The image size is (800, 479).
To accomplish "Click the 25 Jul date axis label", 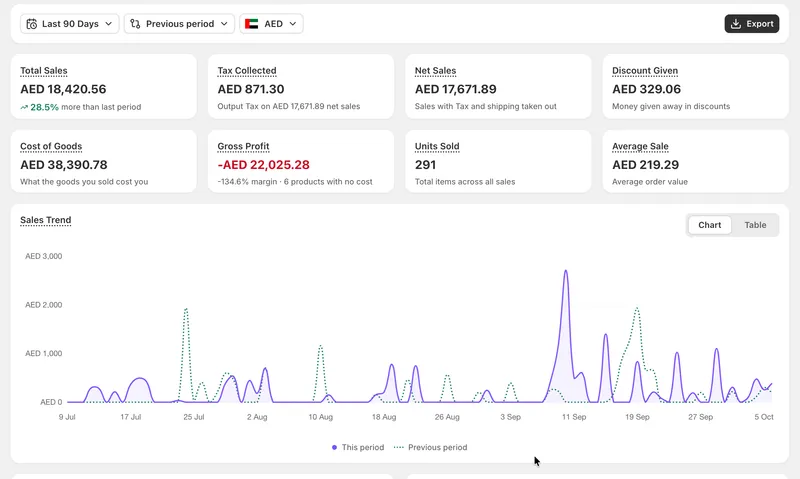I will tap(194, 417).
